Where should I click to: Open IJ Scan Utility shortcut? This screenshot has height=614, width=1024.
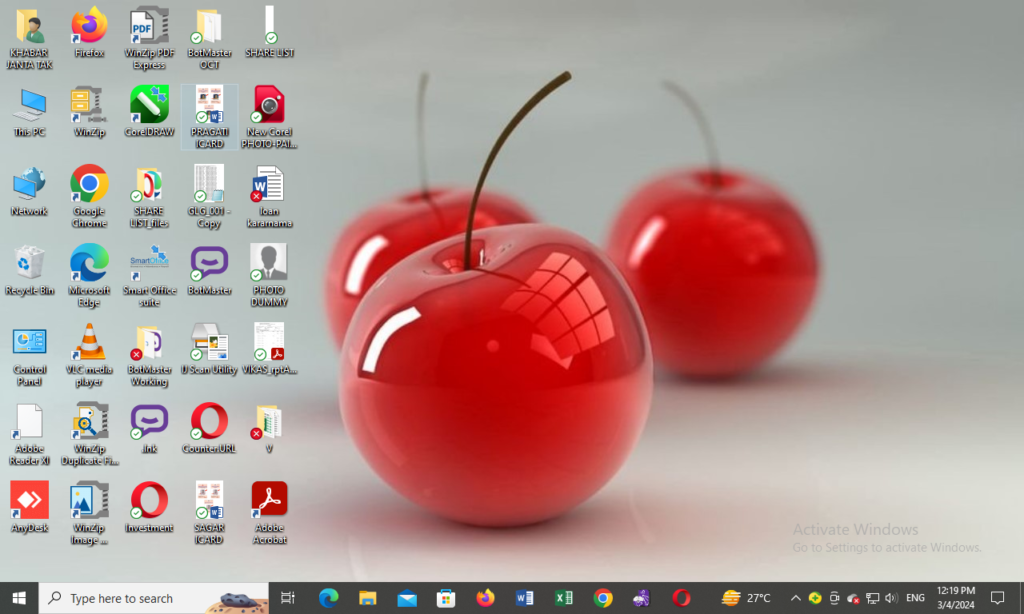point(209,343)
